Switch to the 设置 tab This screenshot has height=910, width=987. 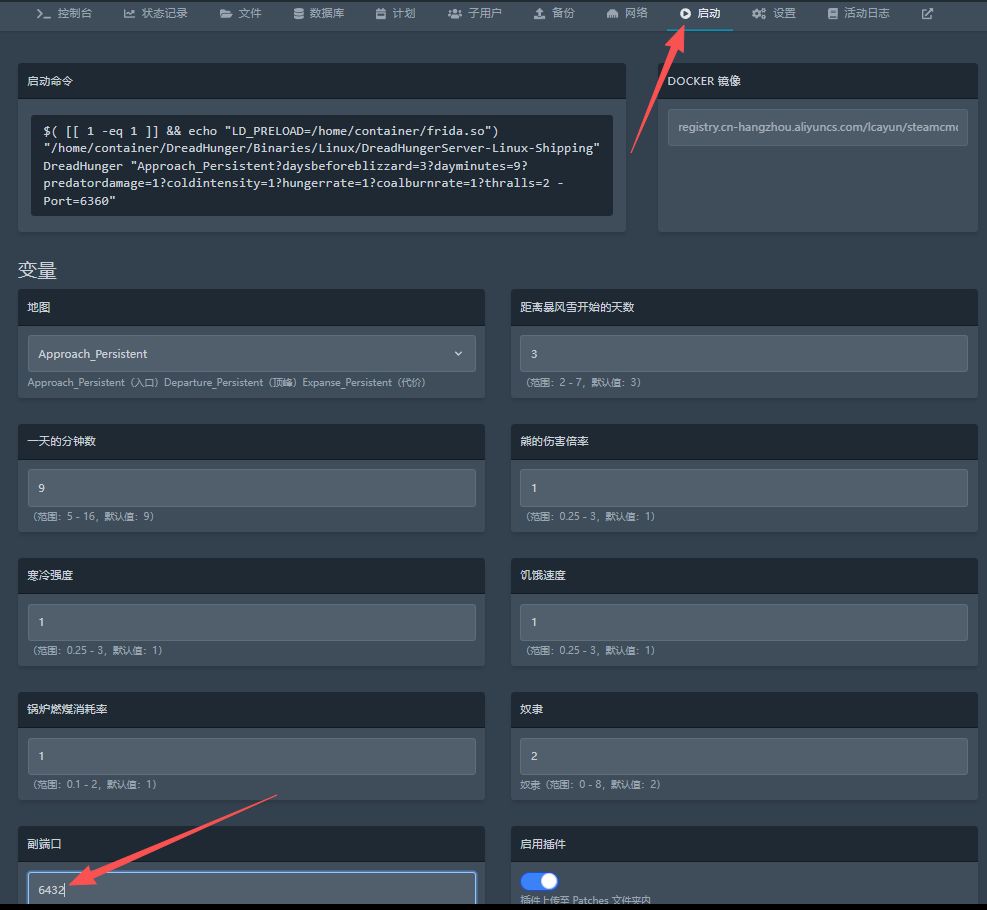pos(773,14)
